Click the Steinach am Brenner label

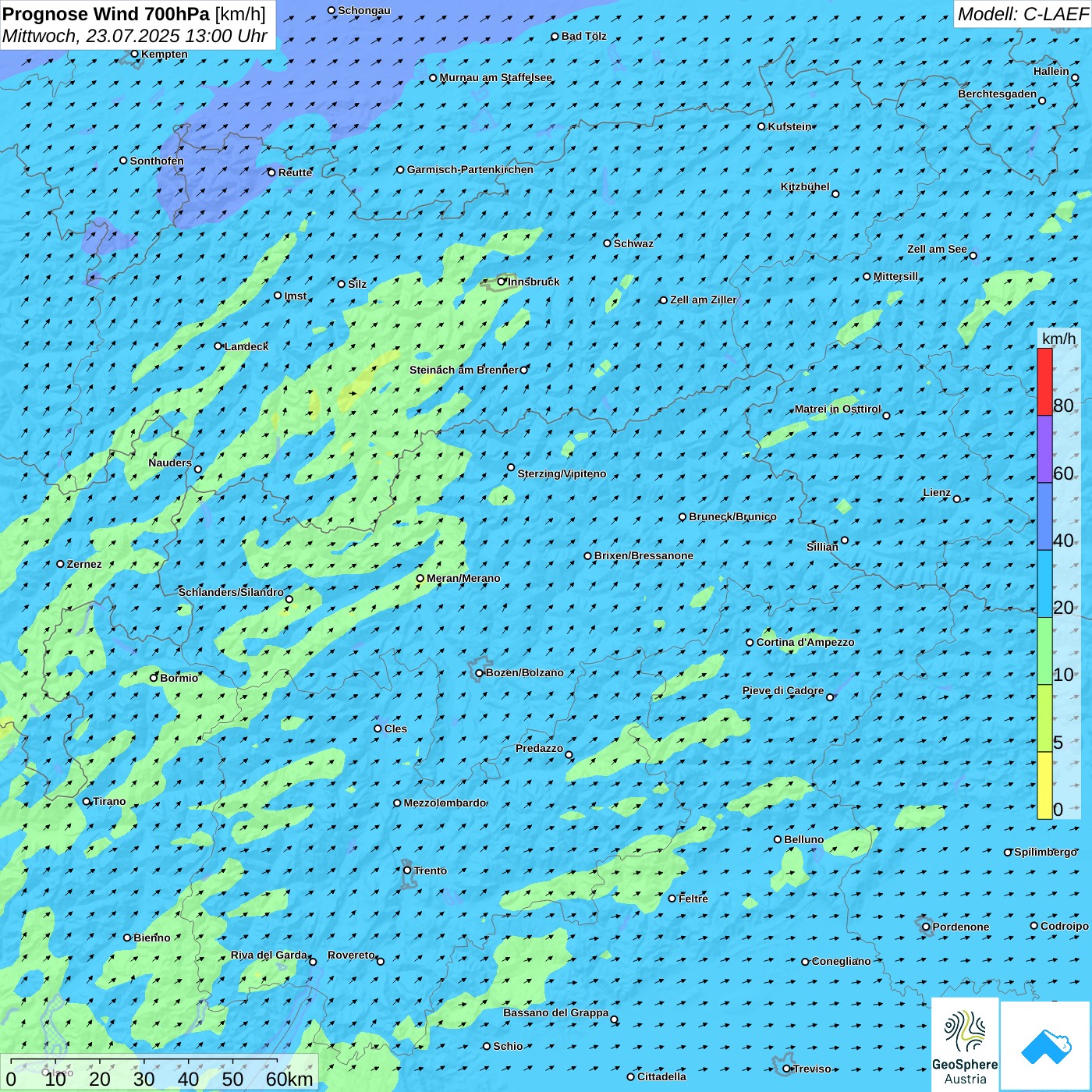pyautogui.click(x=464, y=370)
